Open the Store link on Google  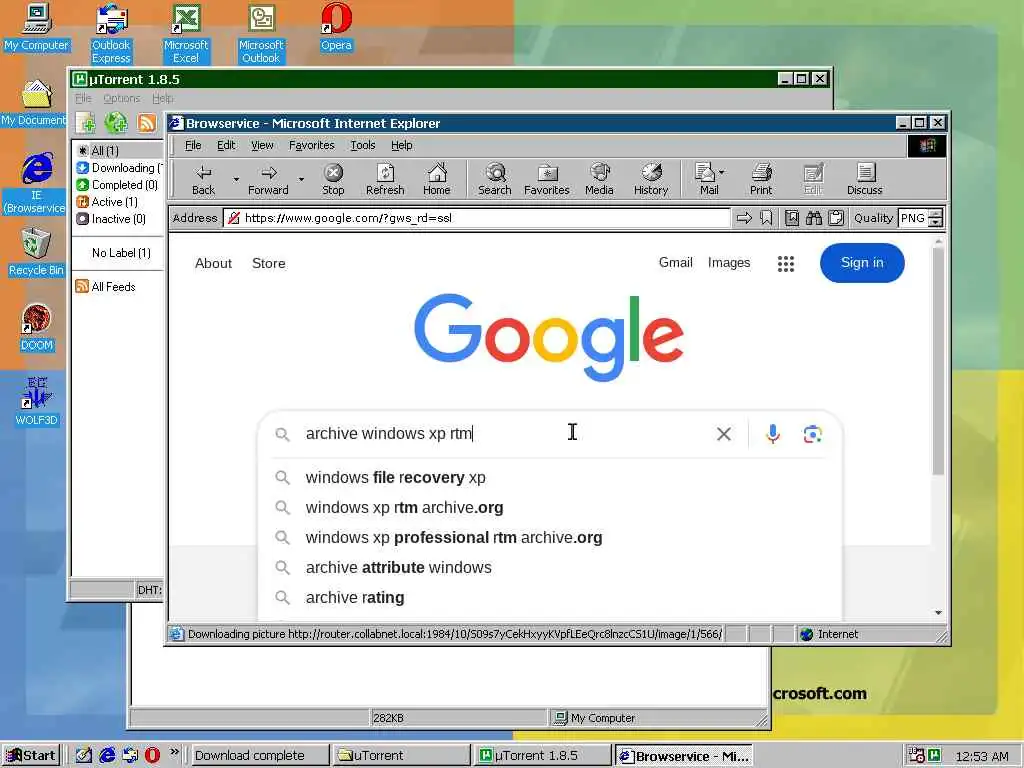click(268, 263)
